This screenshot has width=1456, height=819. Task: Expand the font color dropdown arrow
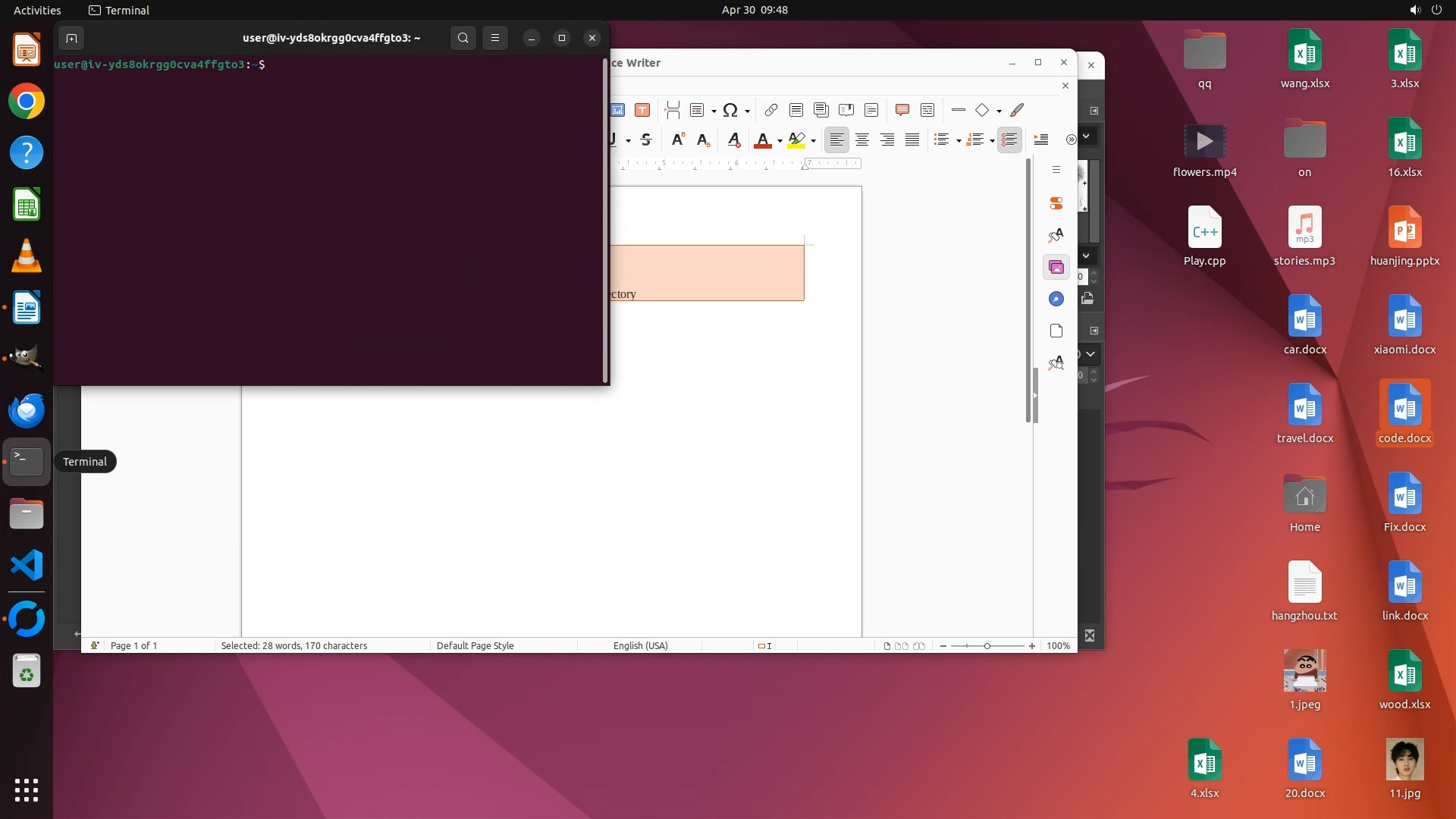pyautogui.click(x=780, y=141)
